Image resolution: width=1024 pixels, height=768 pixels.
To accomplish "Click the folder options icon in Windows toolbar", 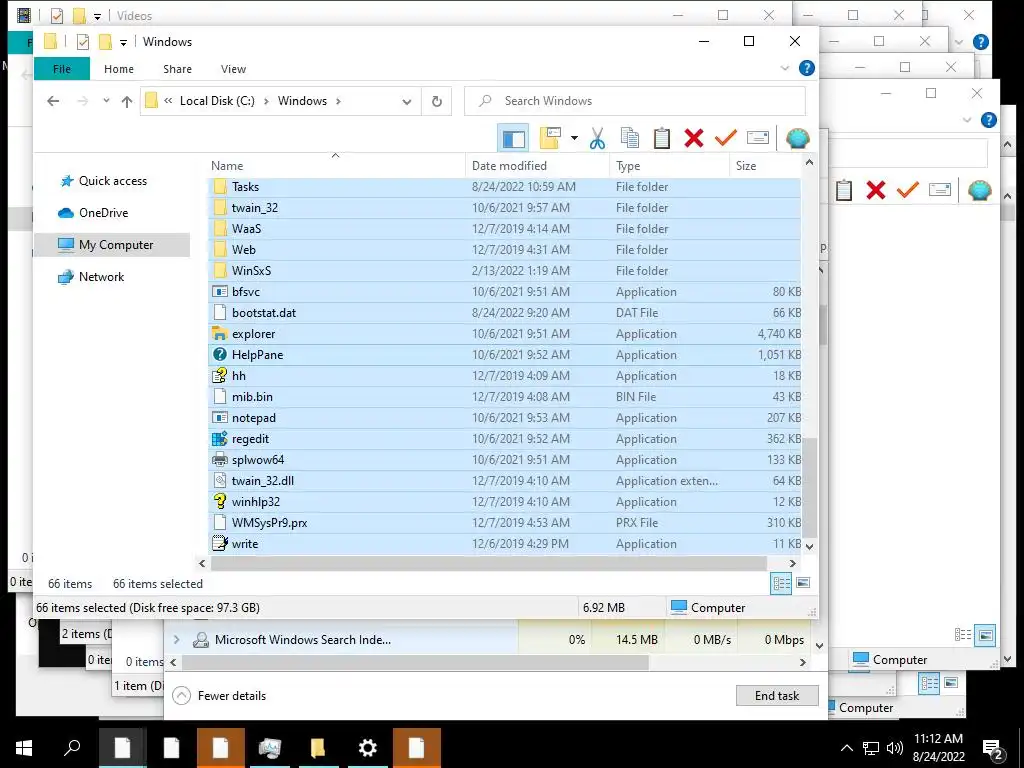I will pyautogui.click(x=551, y=138).
